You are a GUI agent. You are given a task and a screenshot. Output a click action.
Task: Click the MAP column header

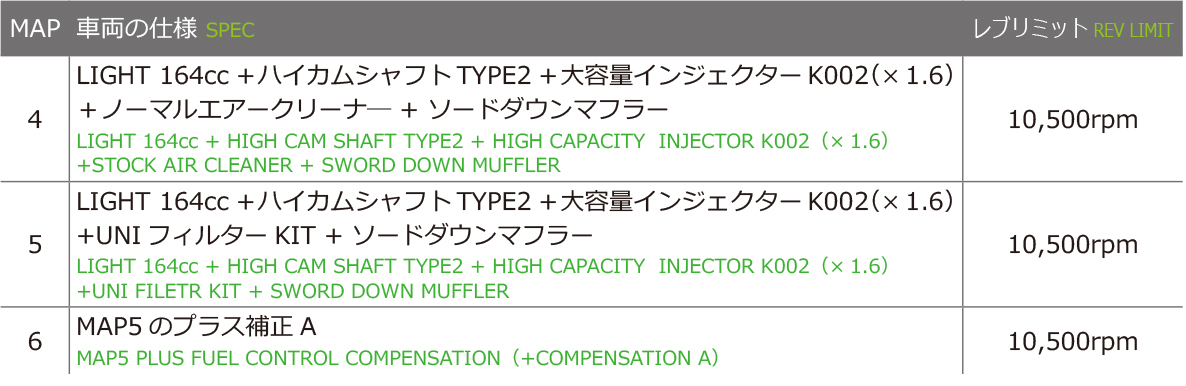point(34,29)
